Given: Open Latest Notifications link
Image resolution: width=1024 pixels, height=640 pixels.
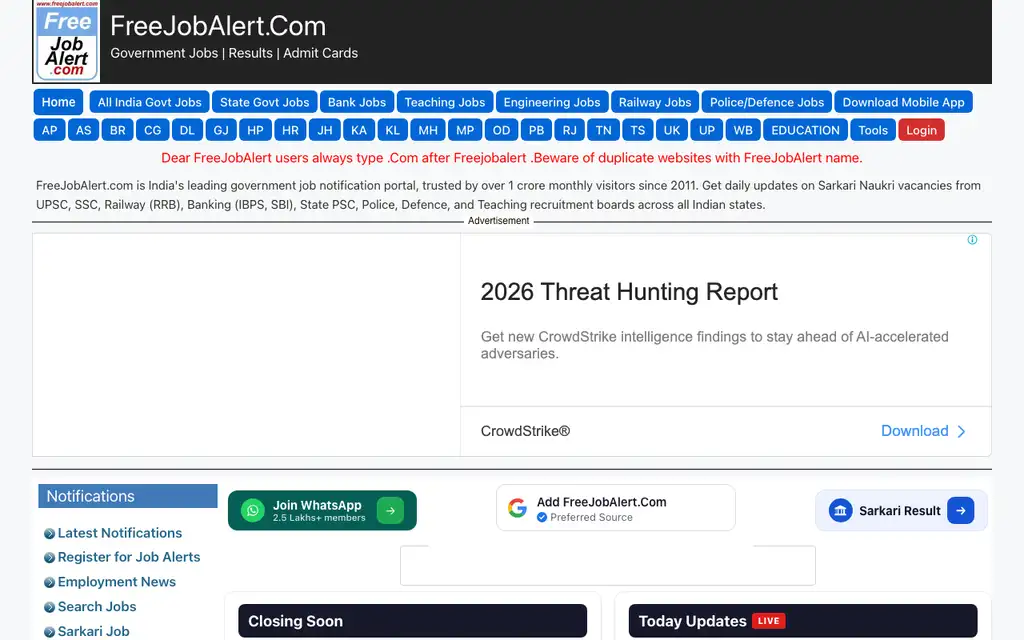Looking at the screenshot, I should [120, 533].
